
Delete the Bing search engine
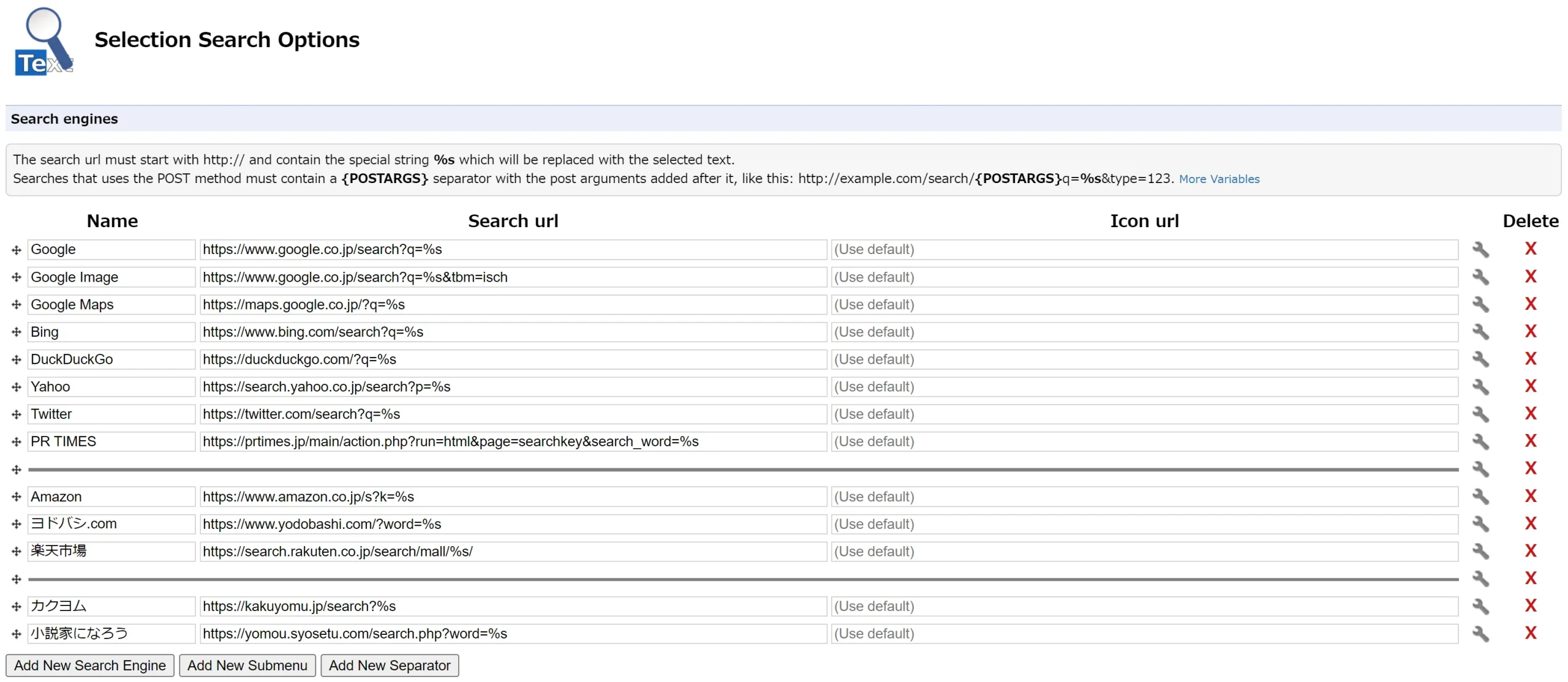point(1531,331)
